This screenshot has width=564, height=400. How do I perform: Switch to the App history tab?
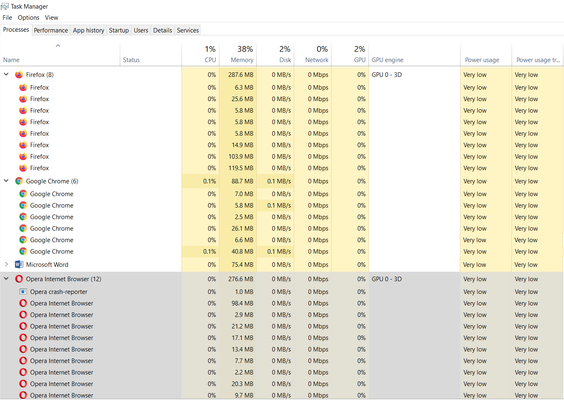click(88, 31)
